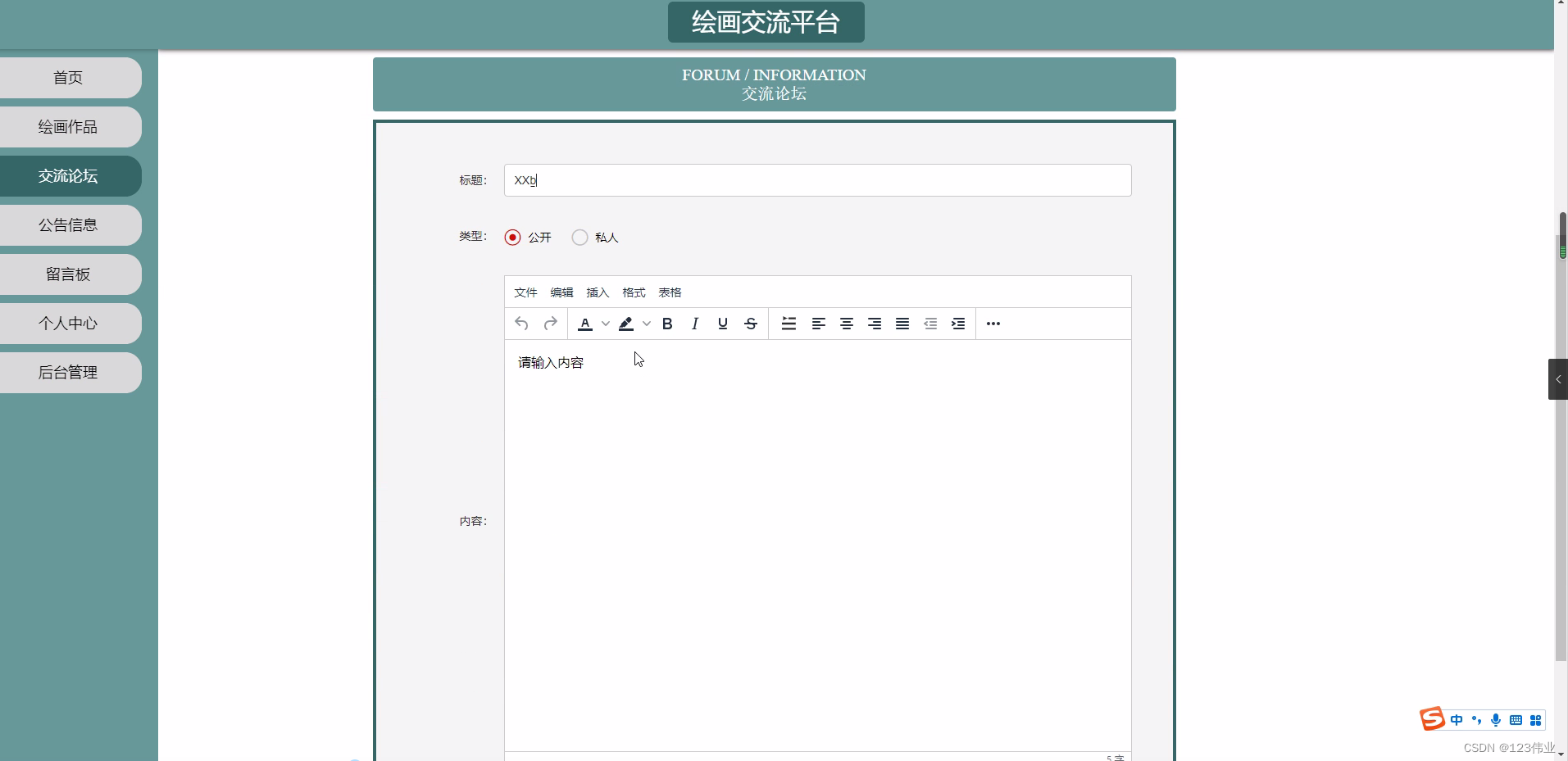This screenshot has height=761, width=1568.
Task: Increase the text indentation
Action: pyautogui.click(x=958, y=324)
